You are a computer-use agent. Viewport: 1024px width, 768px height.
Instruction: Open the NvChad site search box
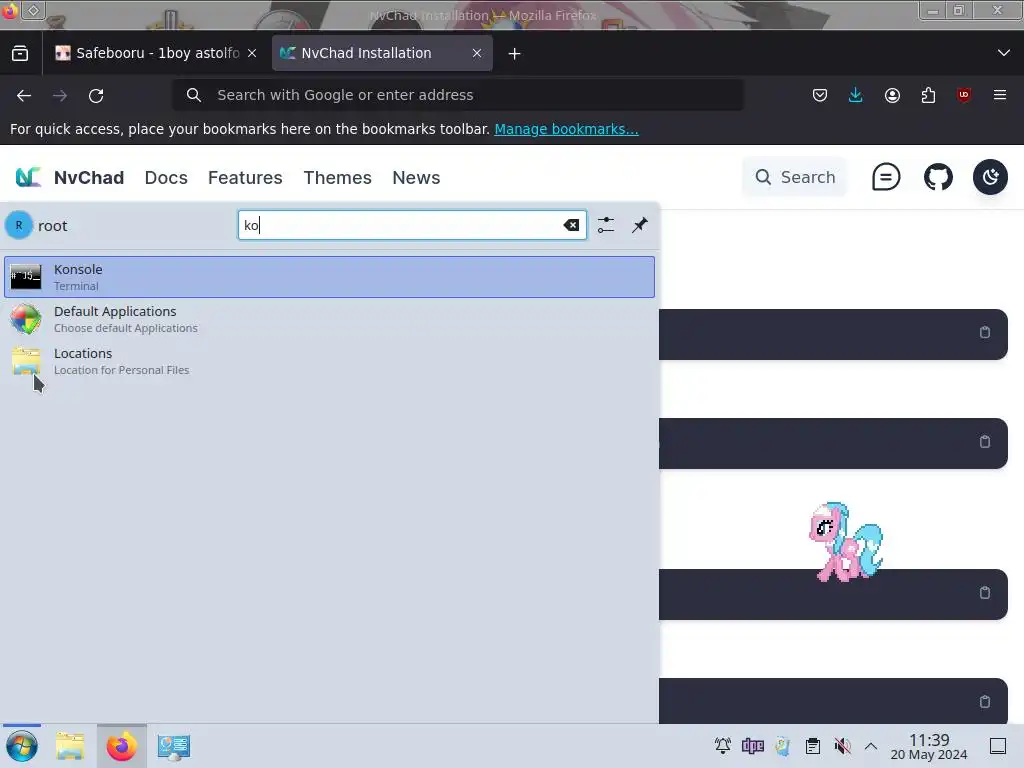coord(795,177)
